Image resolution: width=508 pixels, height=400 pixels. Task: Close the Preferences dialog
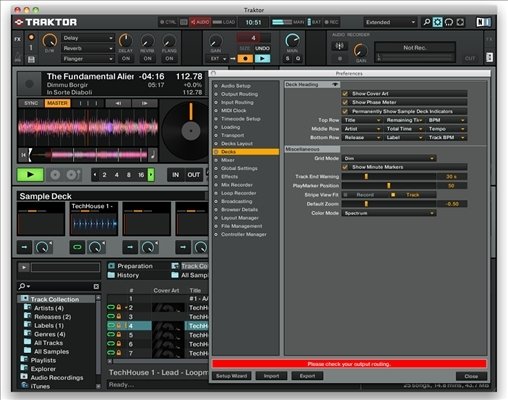tap(471, 376)
